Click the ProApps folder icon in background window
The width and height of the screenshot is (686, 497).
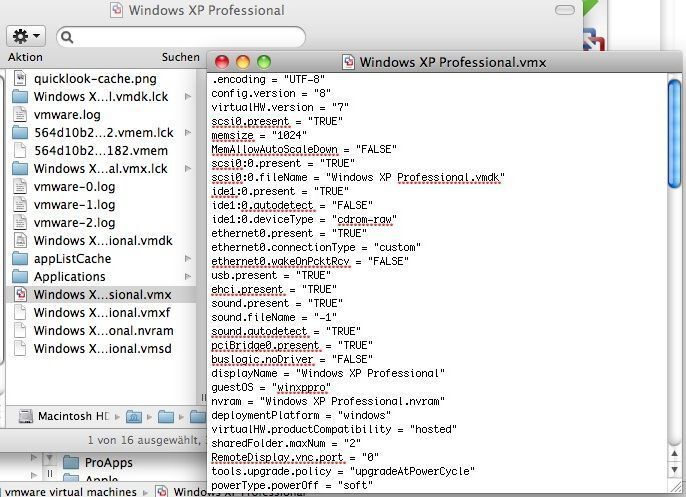[x=71, y=462]
